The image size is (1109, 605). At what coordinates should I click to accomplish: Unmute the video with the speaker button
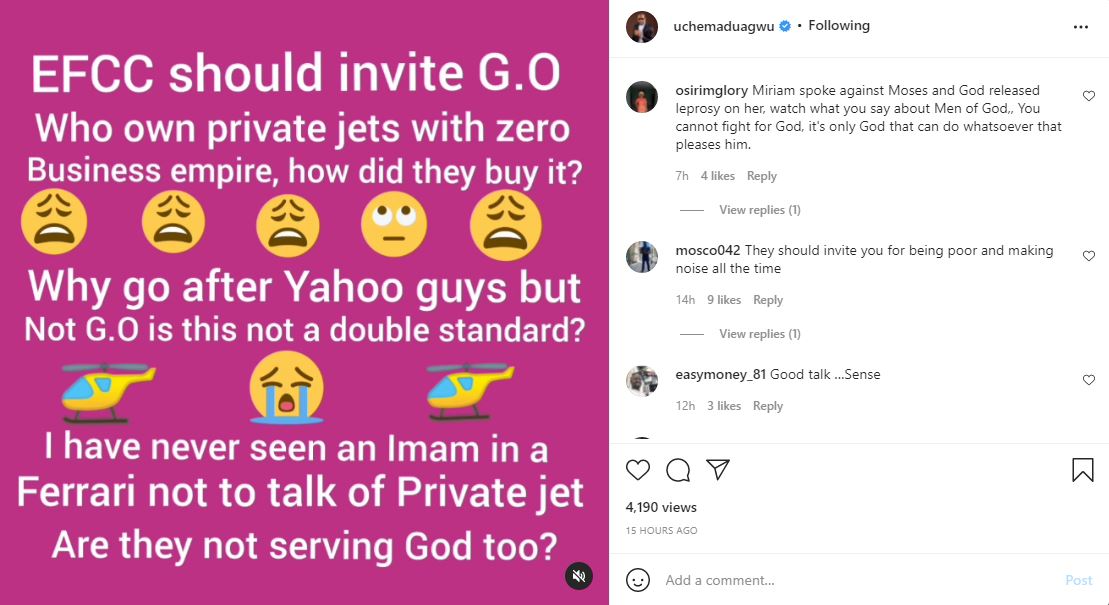point(578,575)
